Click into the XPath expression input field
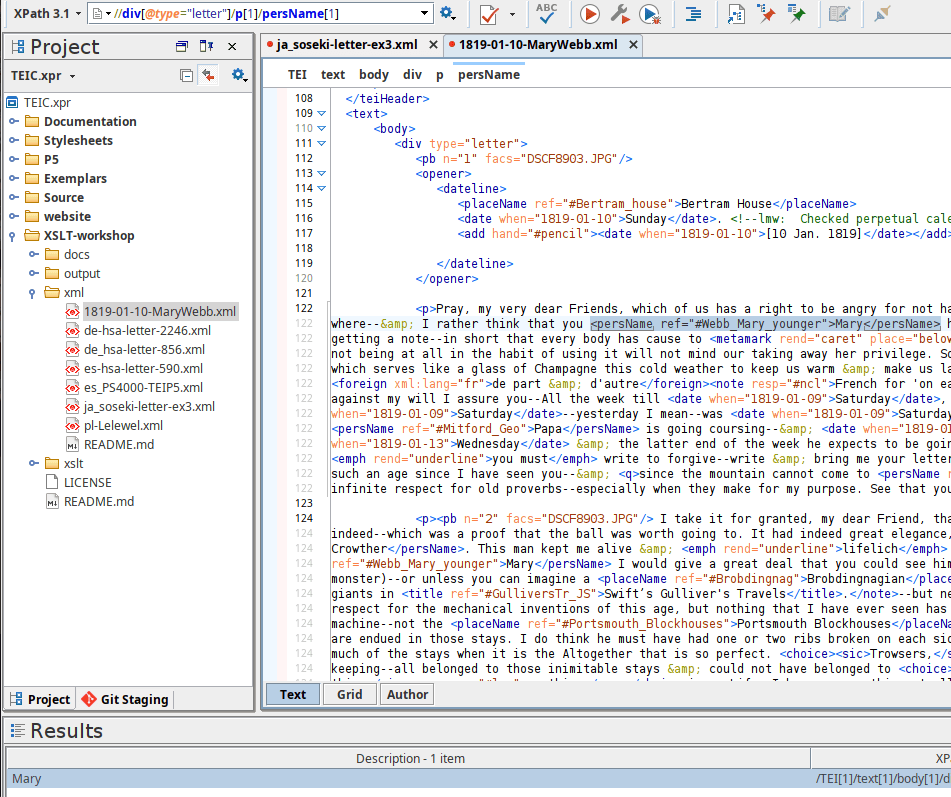Screen dimensions: 951x797 (x=261, y=13)
